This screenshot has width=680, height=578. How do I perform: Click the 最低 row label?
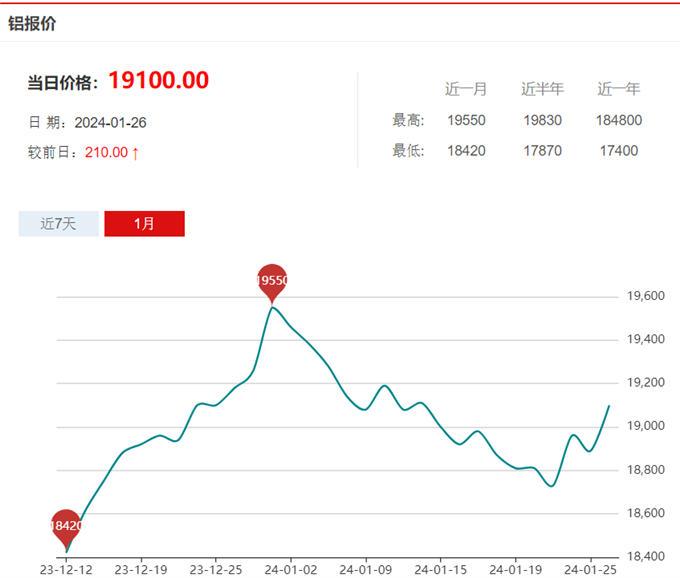click(x=408, y=150)
